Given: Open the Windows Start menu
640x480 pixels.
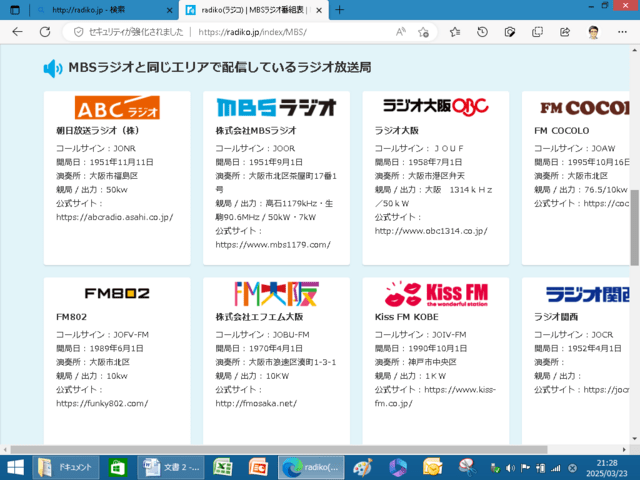Looking at the screenshot, I should 16,467.
